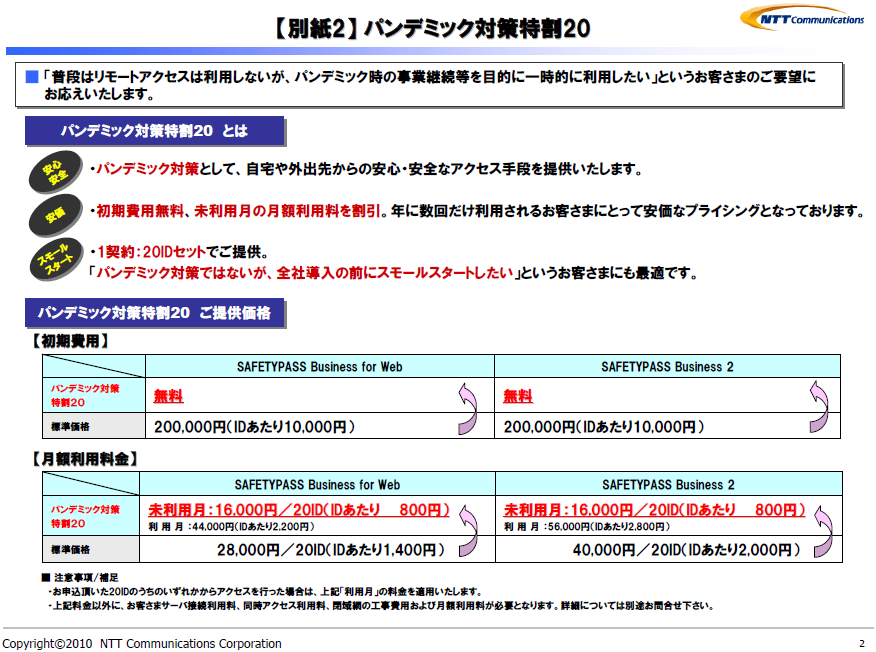Click the curved arrow in 初期費用 Business 2 column

[x=819, y=407]
